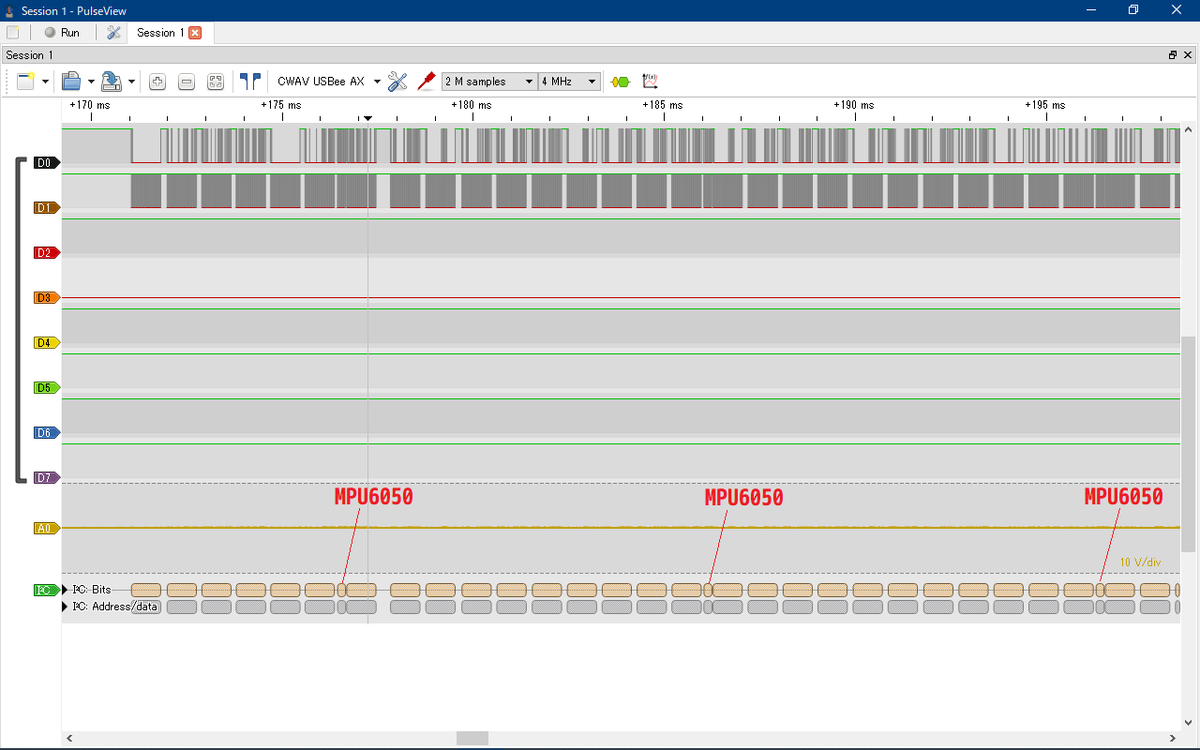The width and height of the screenshot is (1200, 750).
Task: Zoom to fit all samples
Action: click(215, 82)
